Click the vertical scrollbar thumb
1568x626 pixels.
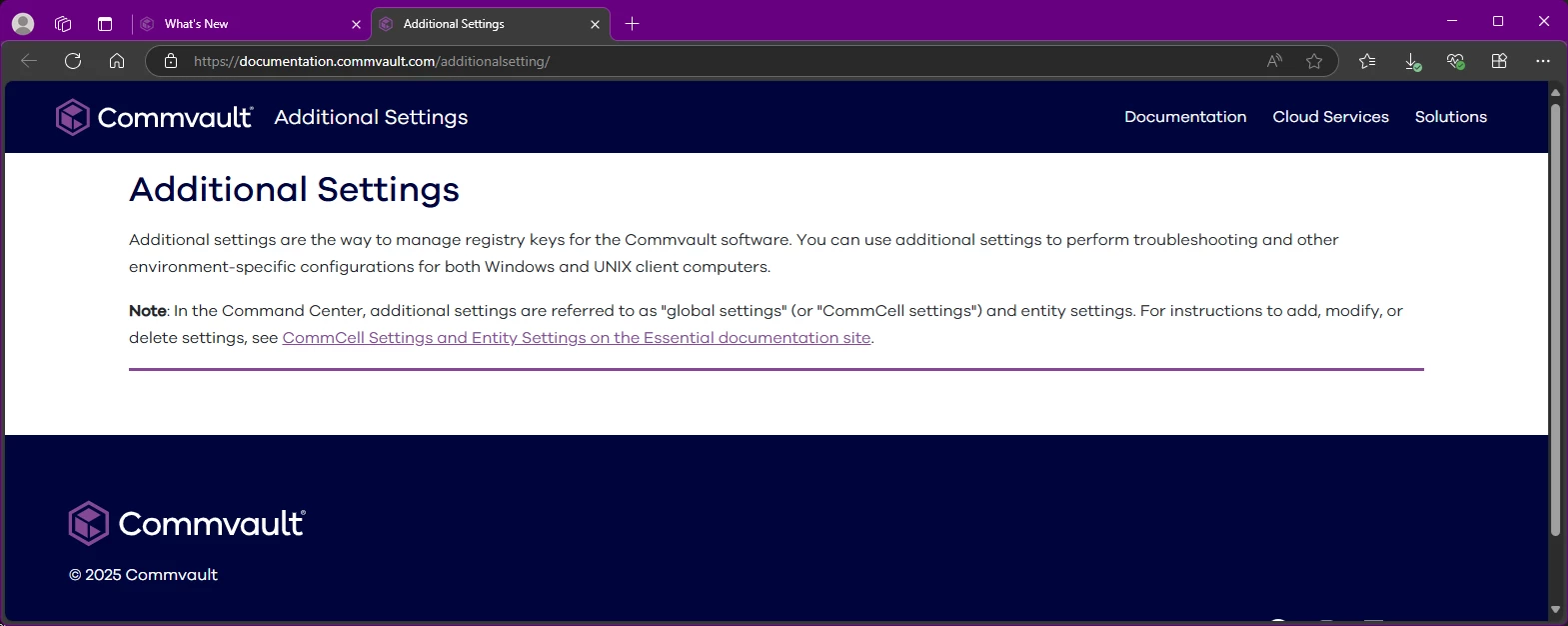pos(1555,318)
